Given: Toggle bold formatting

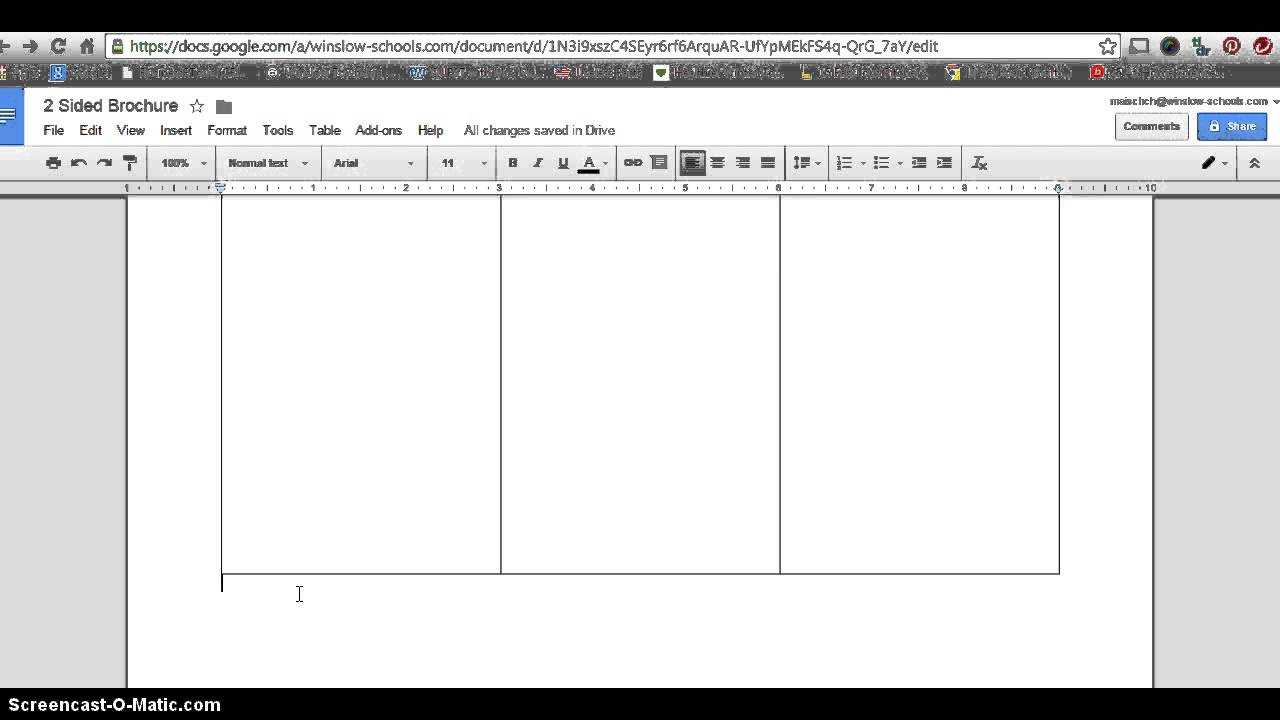Looking at the screenshot, I should 513,162.
